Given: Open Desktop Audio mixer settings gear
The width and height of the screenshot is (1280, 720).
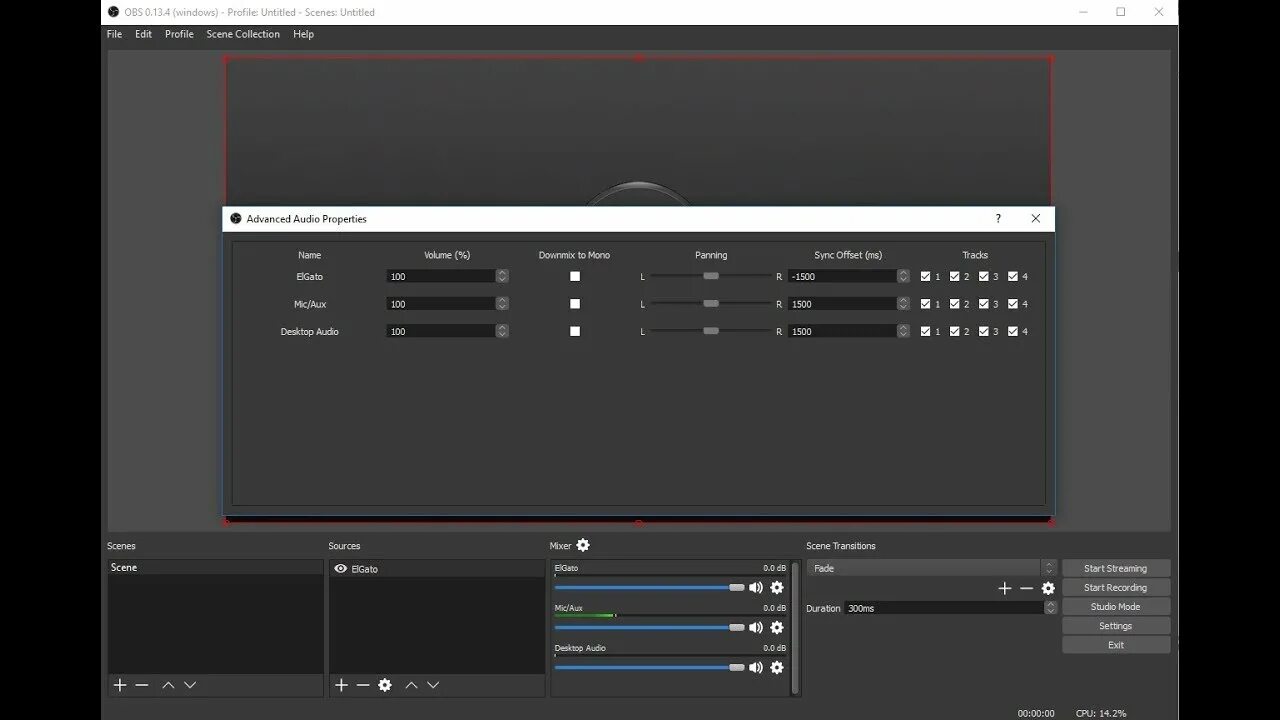Looking at the screenshot, I should [x=777, y=668].
